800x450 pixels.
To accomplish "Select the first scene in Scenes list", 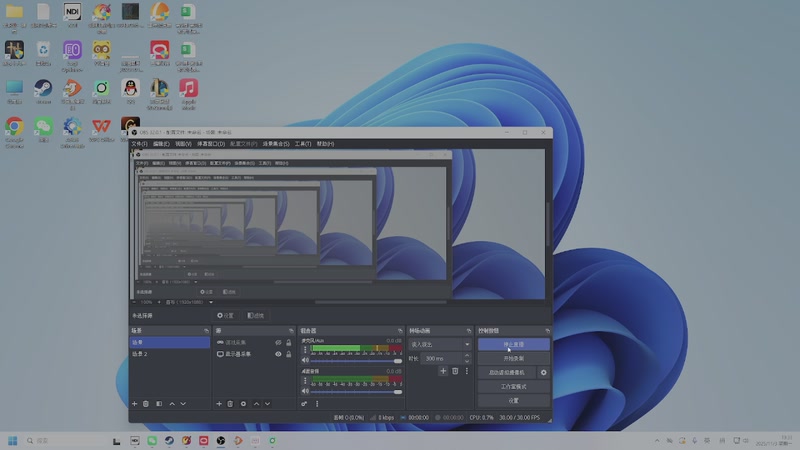I will coord(169,342).
